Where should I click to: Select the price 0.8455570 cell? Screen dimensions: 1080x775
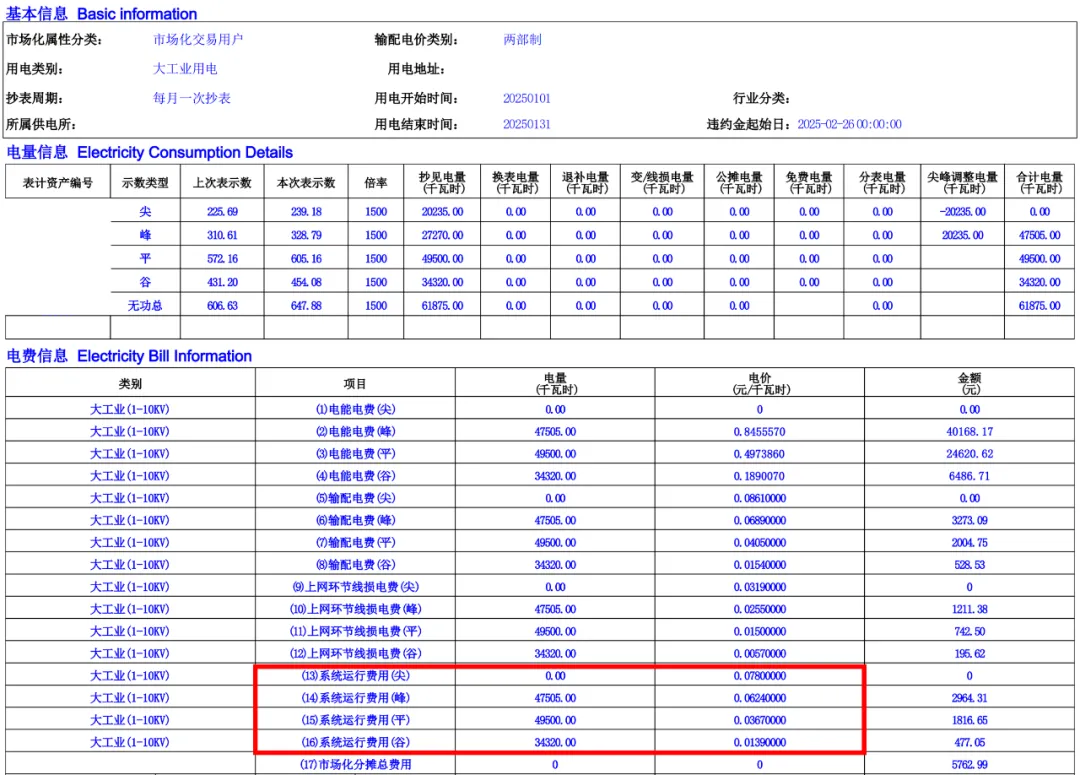pyautogui.click(x=759, y=432)
